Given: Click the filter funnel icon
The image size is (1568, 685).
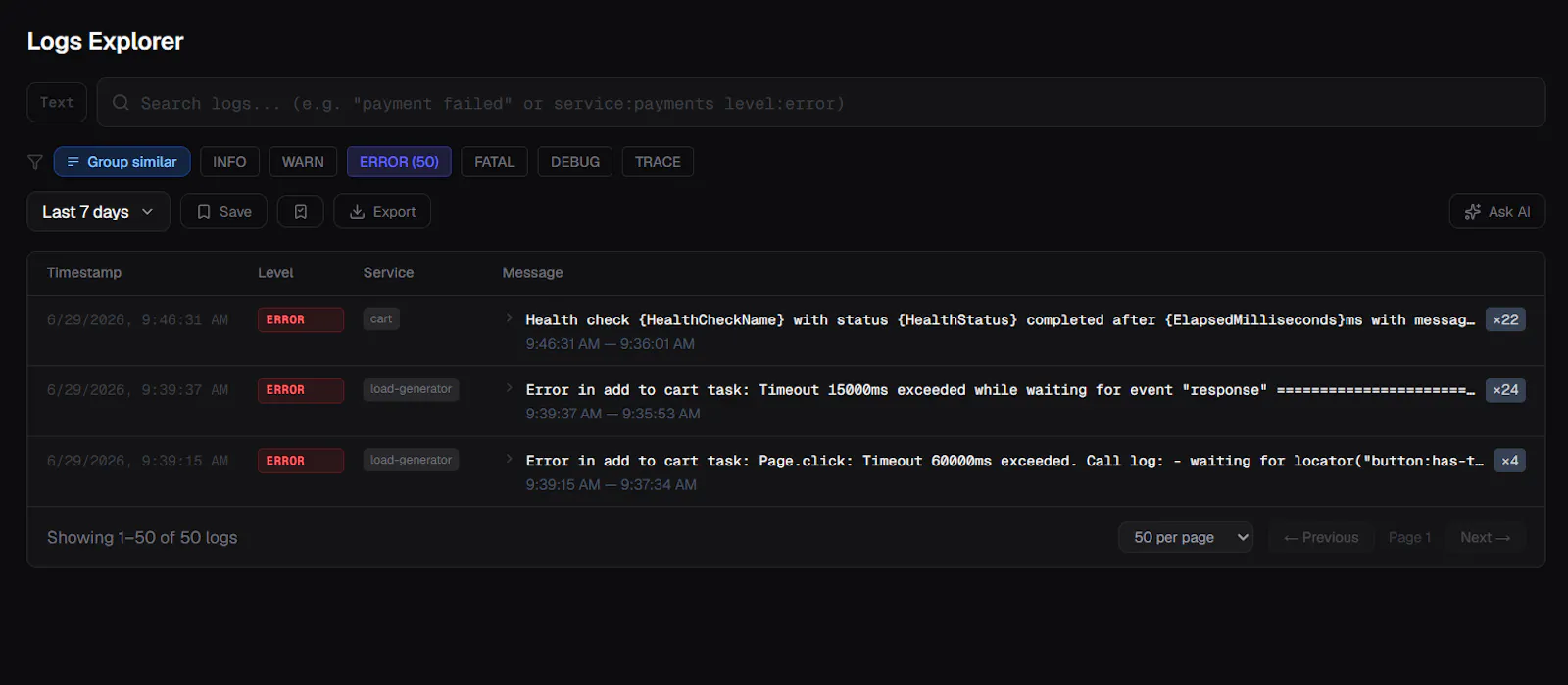Looking at the screenshot, I should (35, 162).
